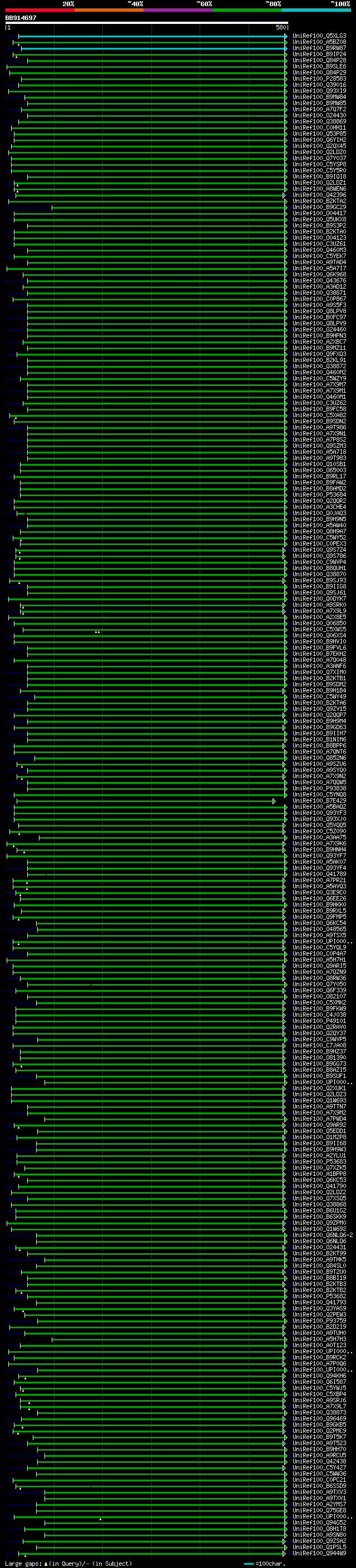Click the cyan alignment bar of UniRef100_Q5XLG3
The image size is (356, 1568).
(x=152, y=36)
